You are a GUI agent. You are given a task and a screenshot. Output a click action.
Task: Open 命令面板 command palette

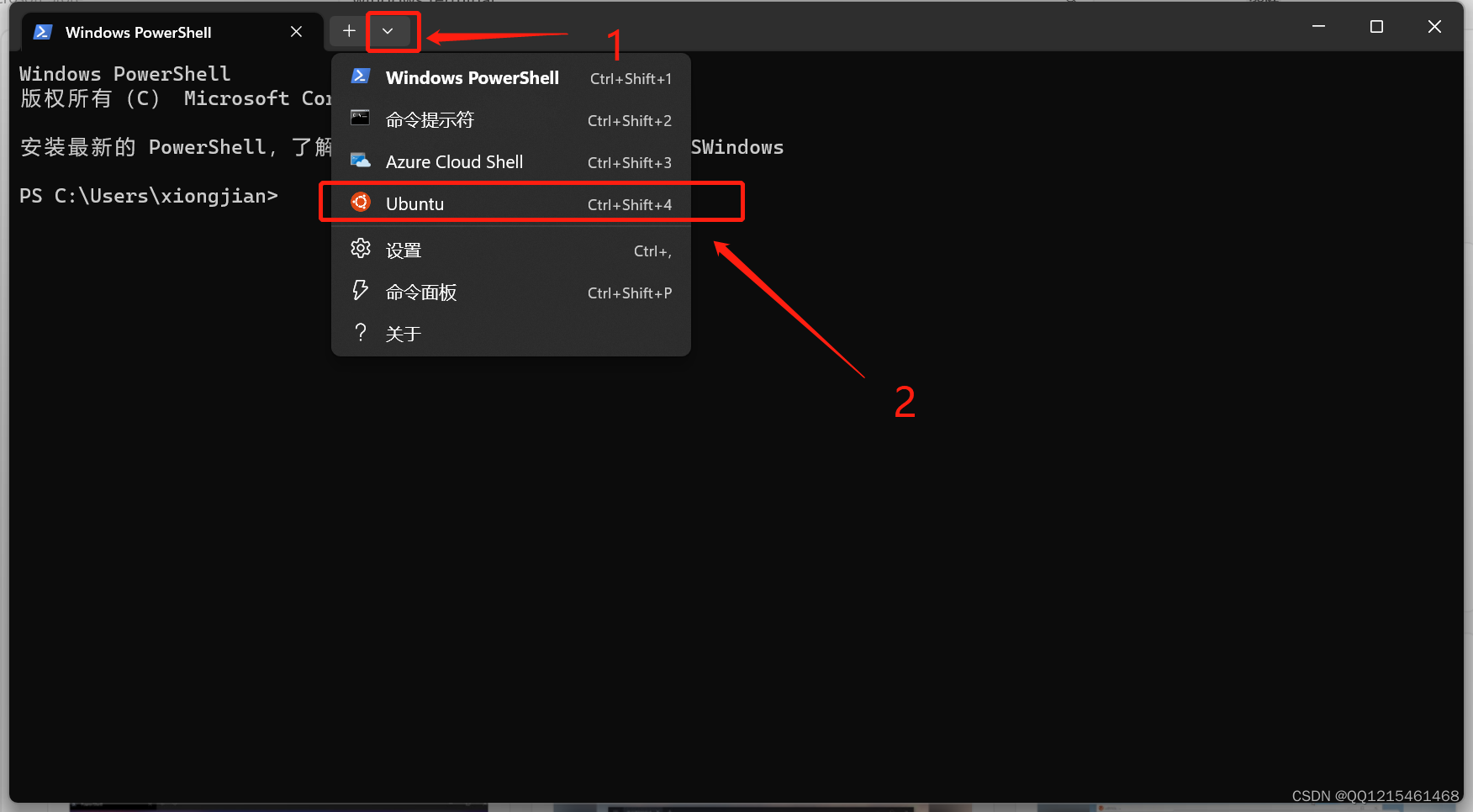511,293
